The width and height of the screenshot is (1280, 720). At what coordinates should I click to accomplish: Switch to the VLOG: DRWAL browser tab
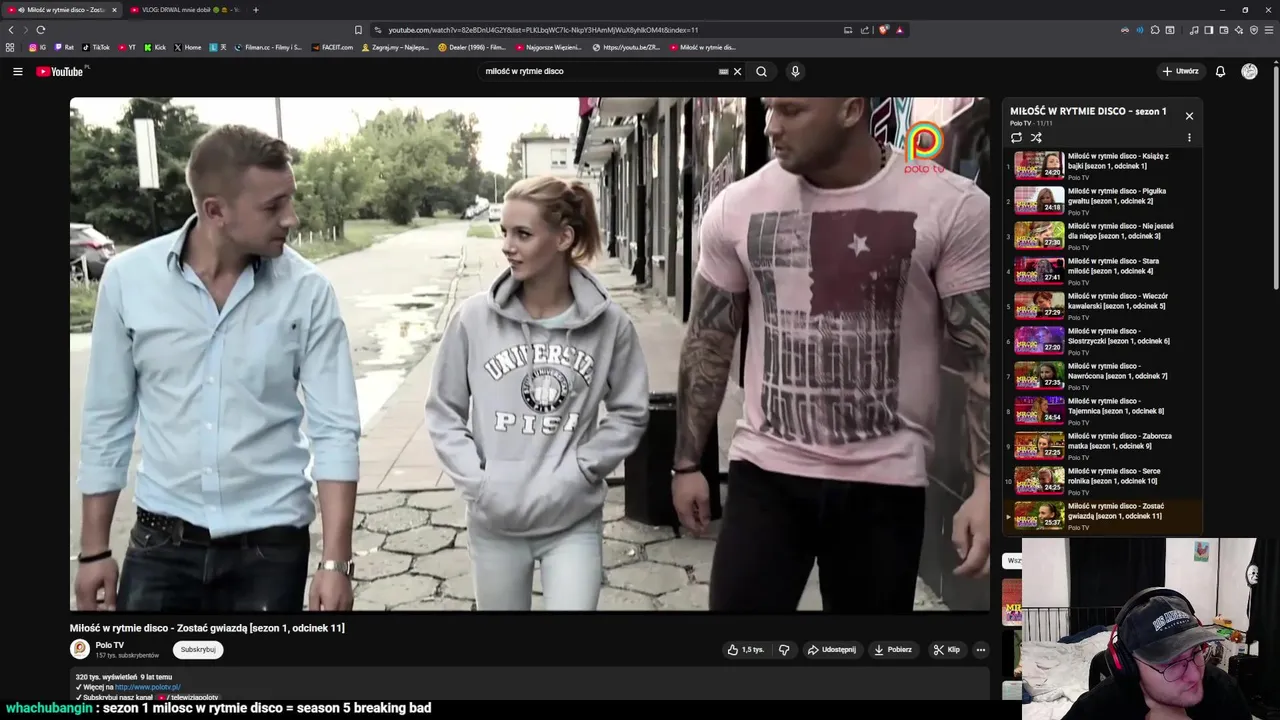[185, 10]
